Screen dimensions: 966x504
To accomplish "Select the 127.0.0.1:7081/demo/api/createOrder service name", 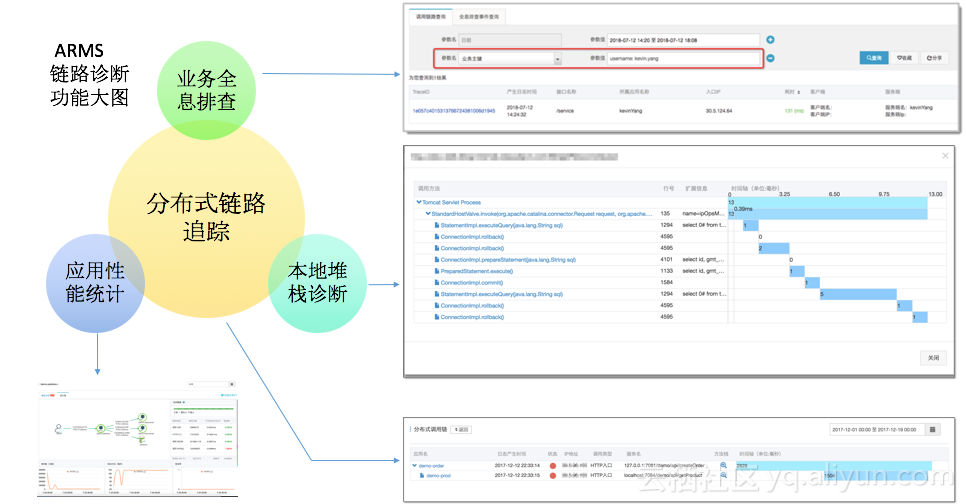I will (664, 466).
